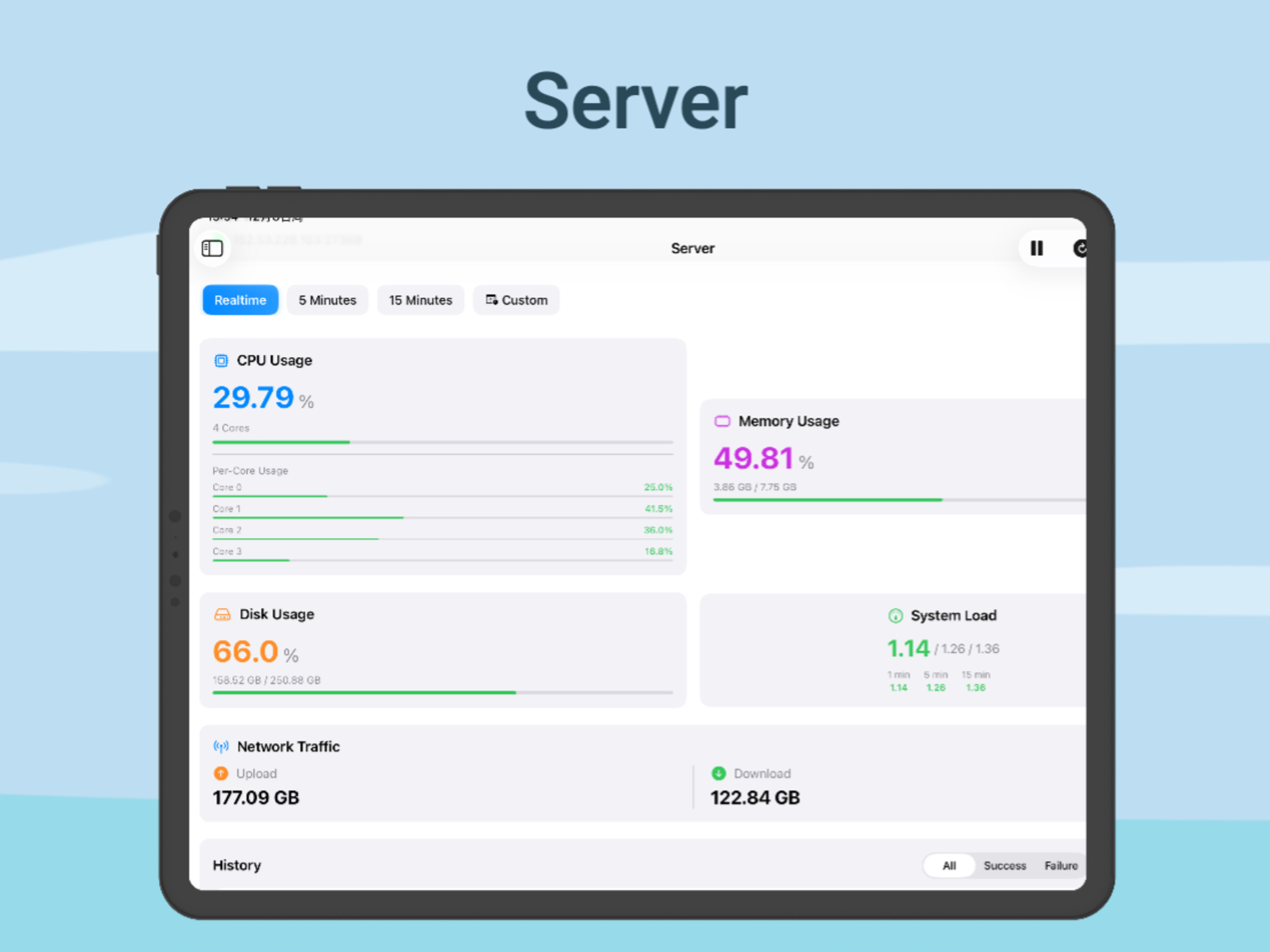Switch to the 15 Minutes tab
The width and height of the screenshot is (1270, 952).
tap(420, 300)
